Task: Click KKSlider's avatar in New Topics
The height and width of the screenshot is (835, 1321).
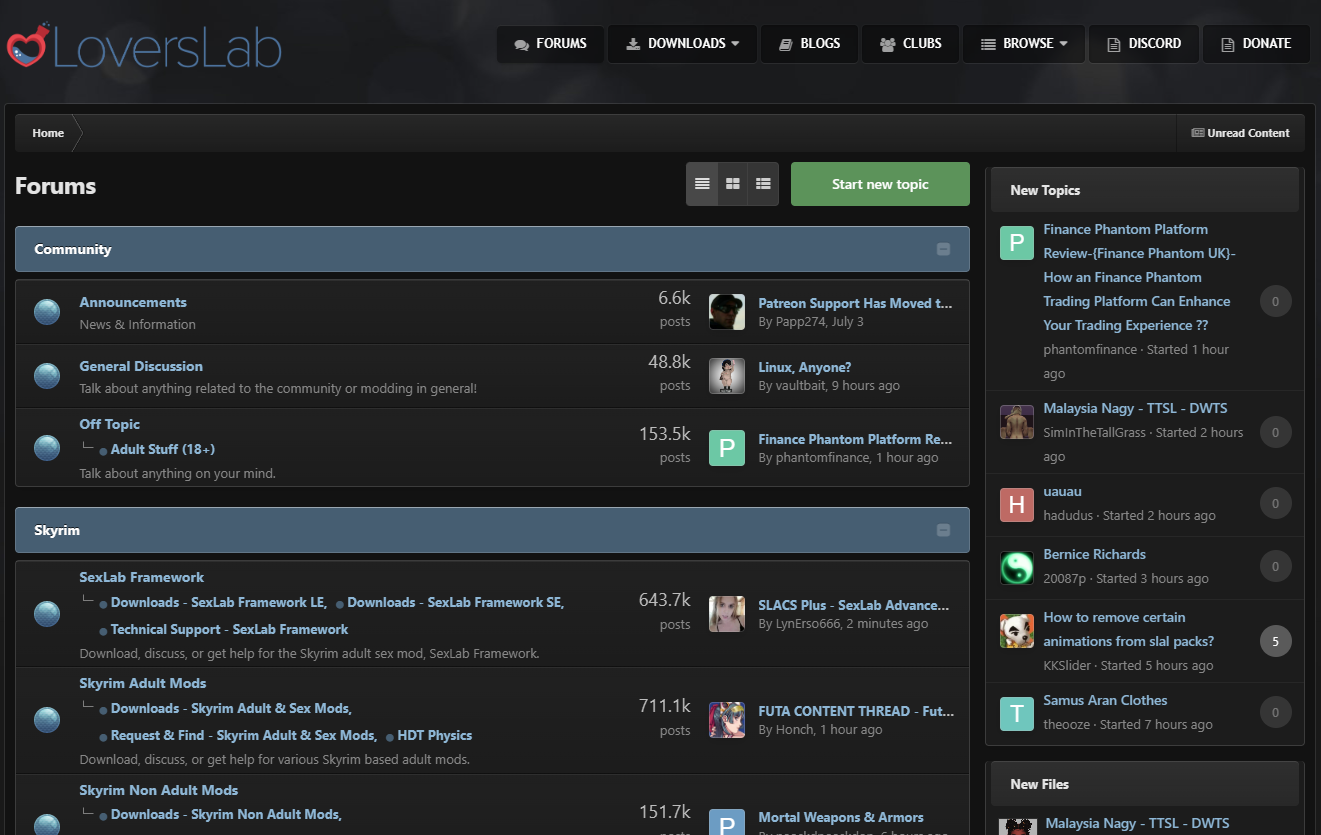Action: pos(1017,631)
